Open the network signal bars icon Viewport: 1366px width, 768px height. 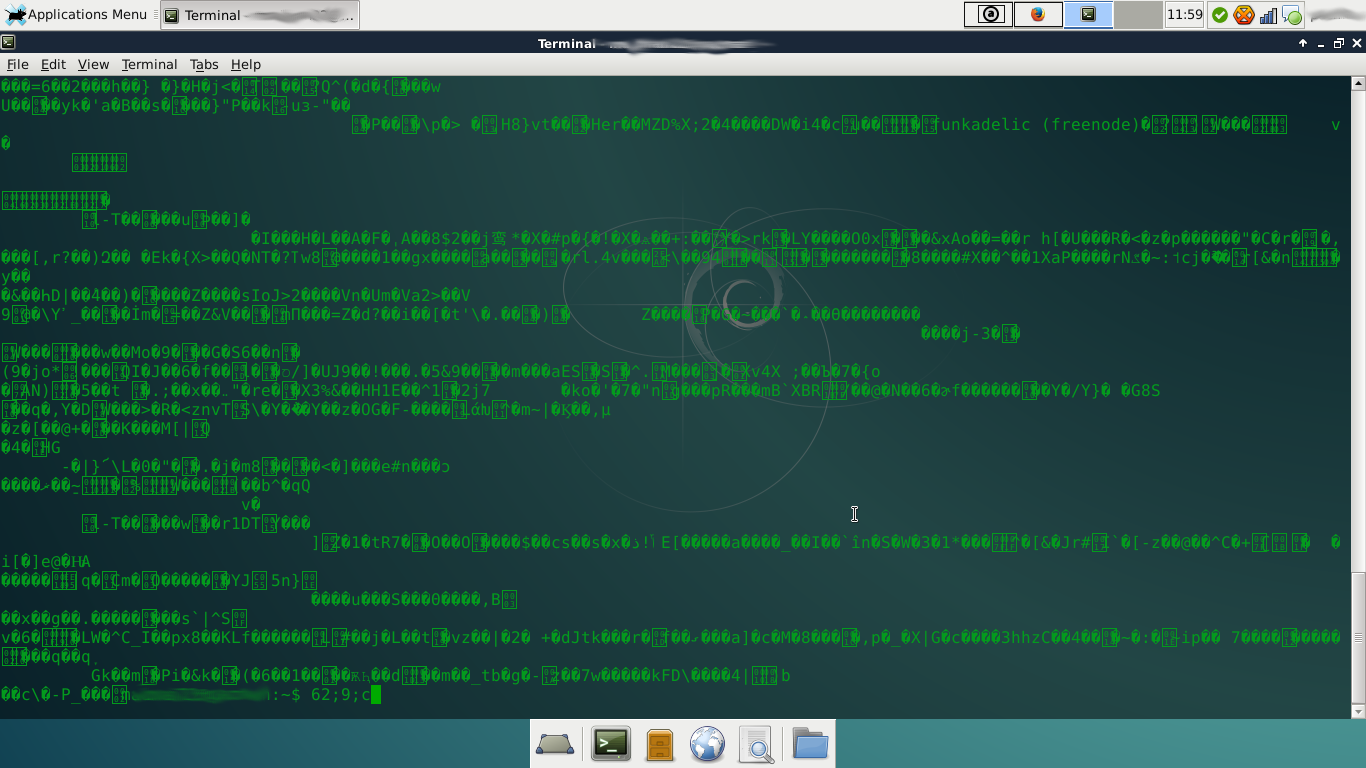click(1268, 15)
